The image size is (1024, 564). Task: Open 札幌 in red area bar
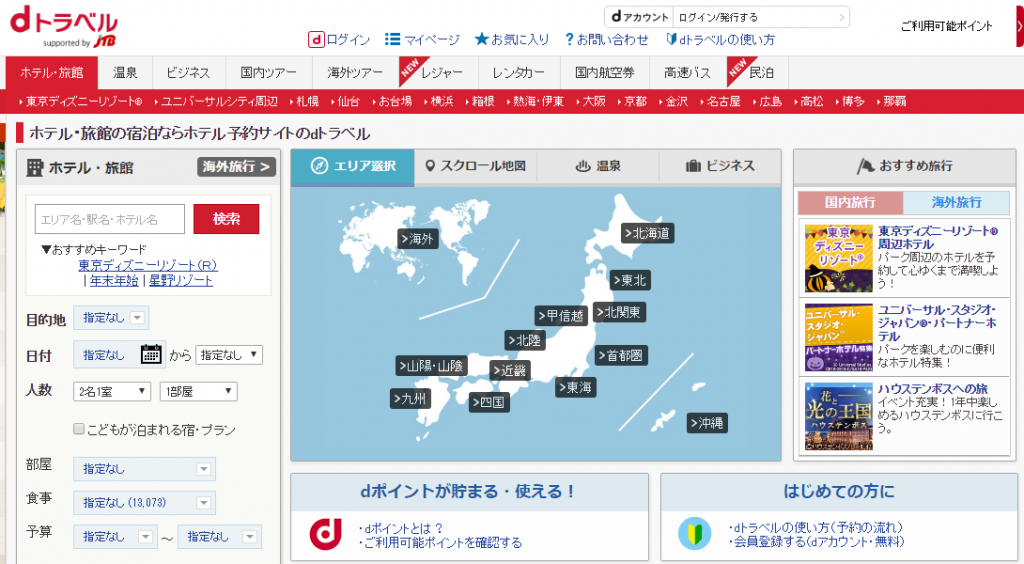click(x=307, y=101)
